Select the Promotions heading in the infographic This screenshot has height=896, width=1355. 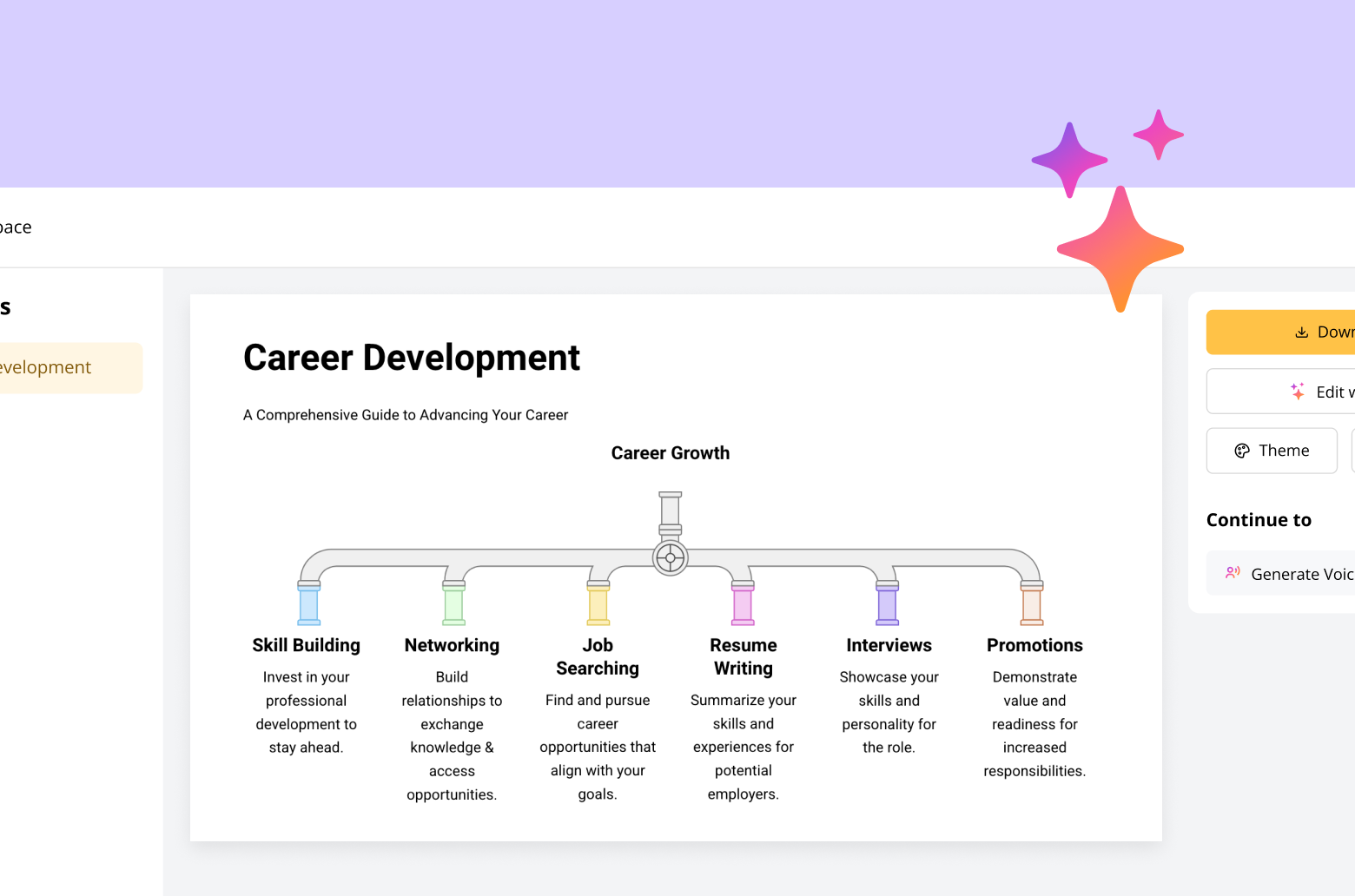point(1034,645)
